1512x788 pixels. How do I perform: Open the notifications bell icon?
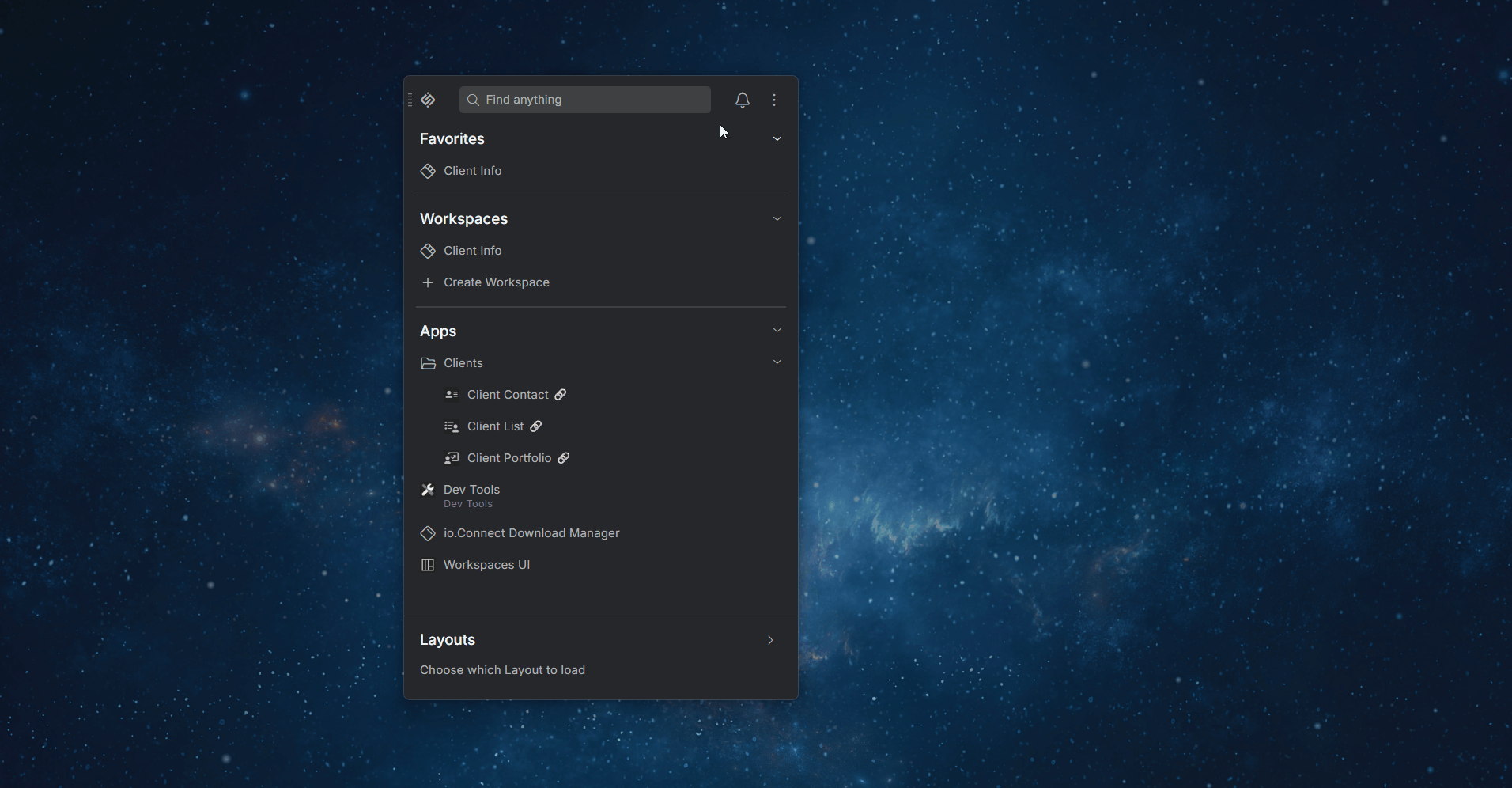tap(742, 100)
